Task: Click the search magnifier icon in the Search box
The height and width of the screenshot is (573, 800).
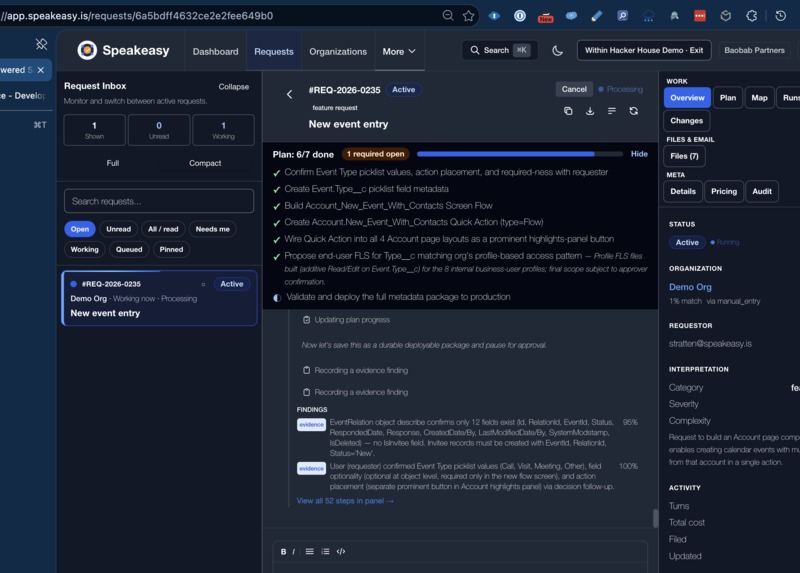Action: 474,50
